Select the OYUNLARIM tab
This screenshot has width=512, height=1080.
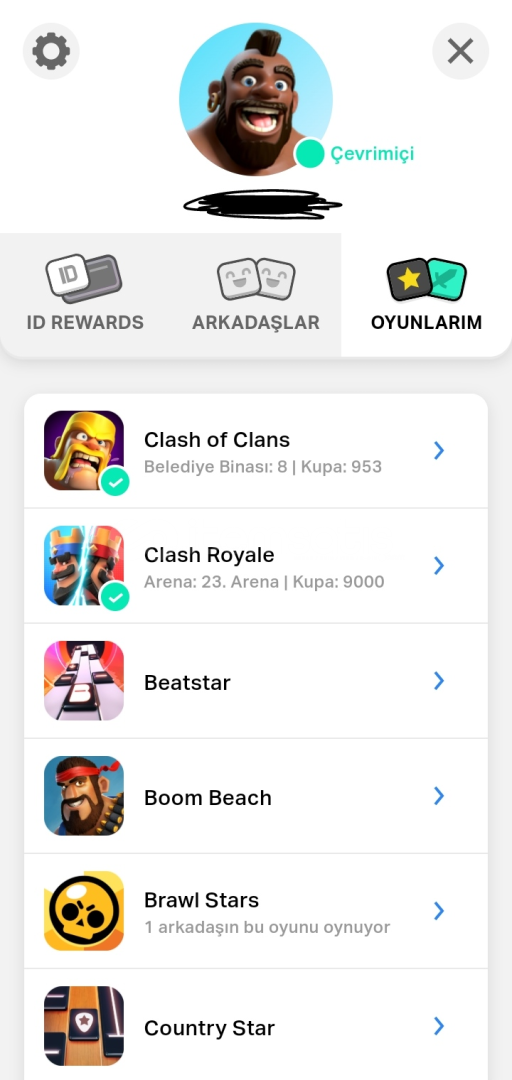(427, 294)
